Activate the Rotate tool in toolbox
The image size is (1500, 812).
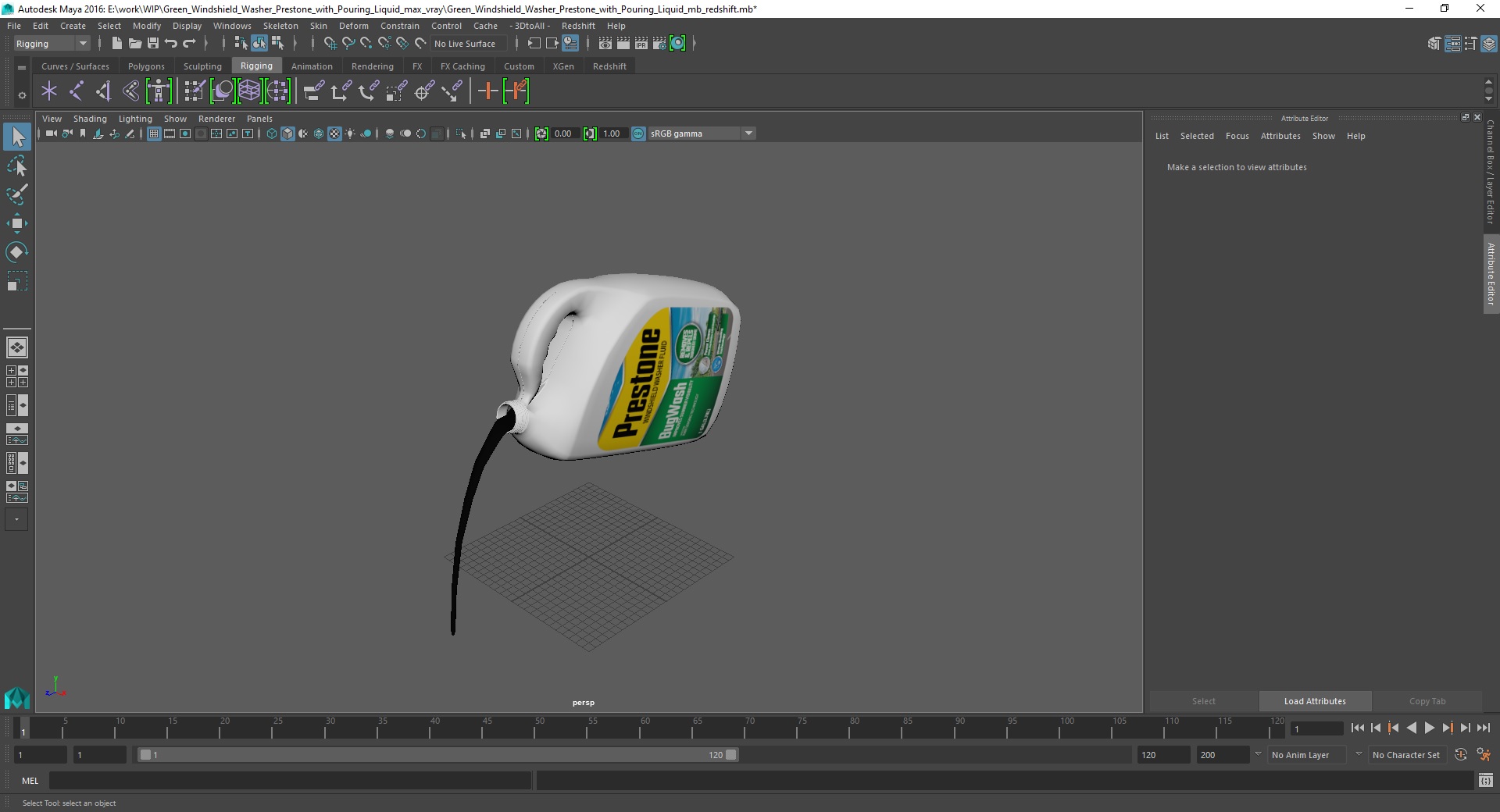coord(17,251)
